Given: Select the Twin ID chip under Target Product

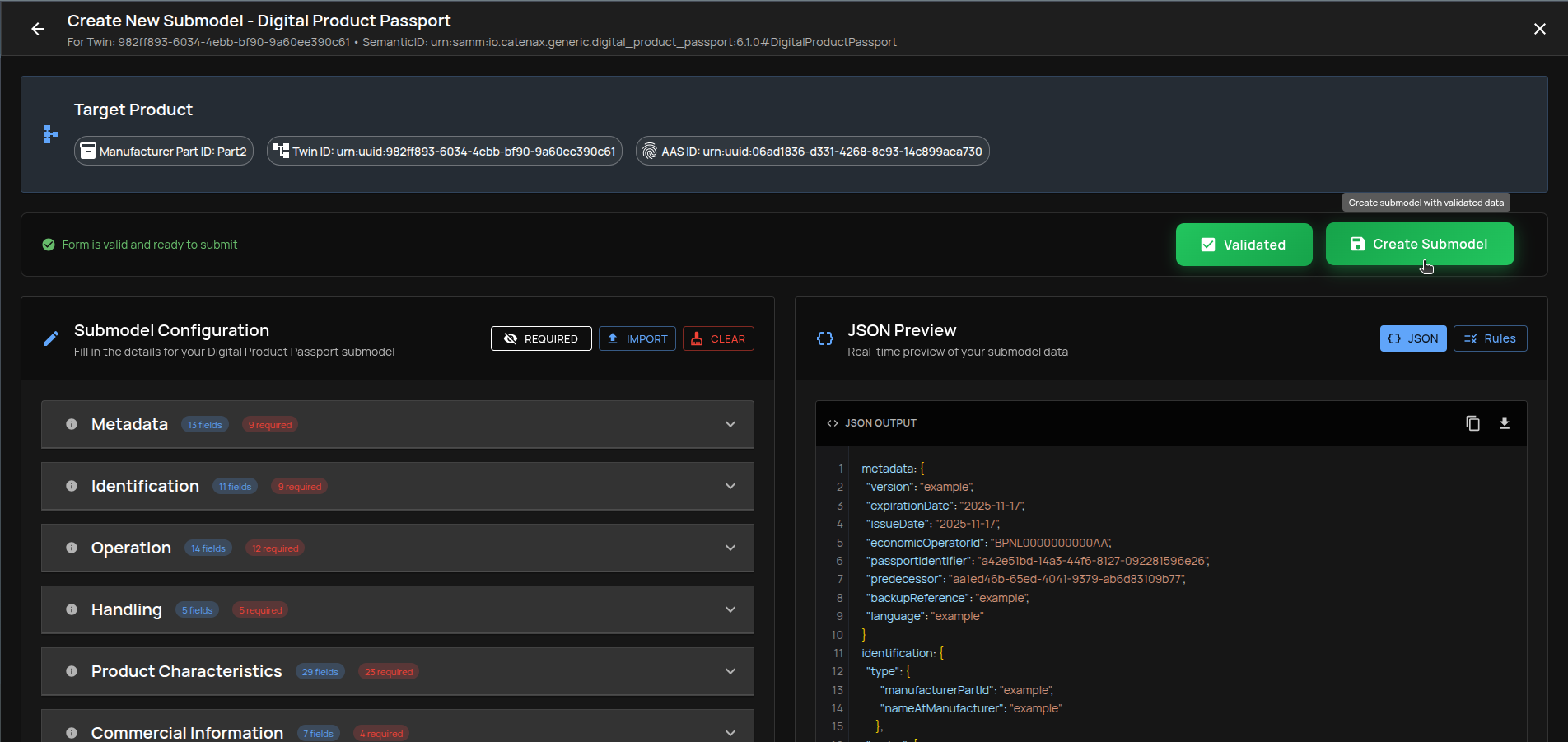Looking at the screenshot, I should tap(444, 151).
